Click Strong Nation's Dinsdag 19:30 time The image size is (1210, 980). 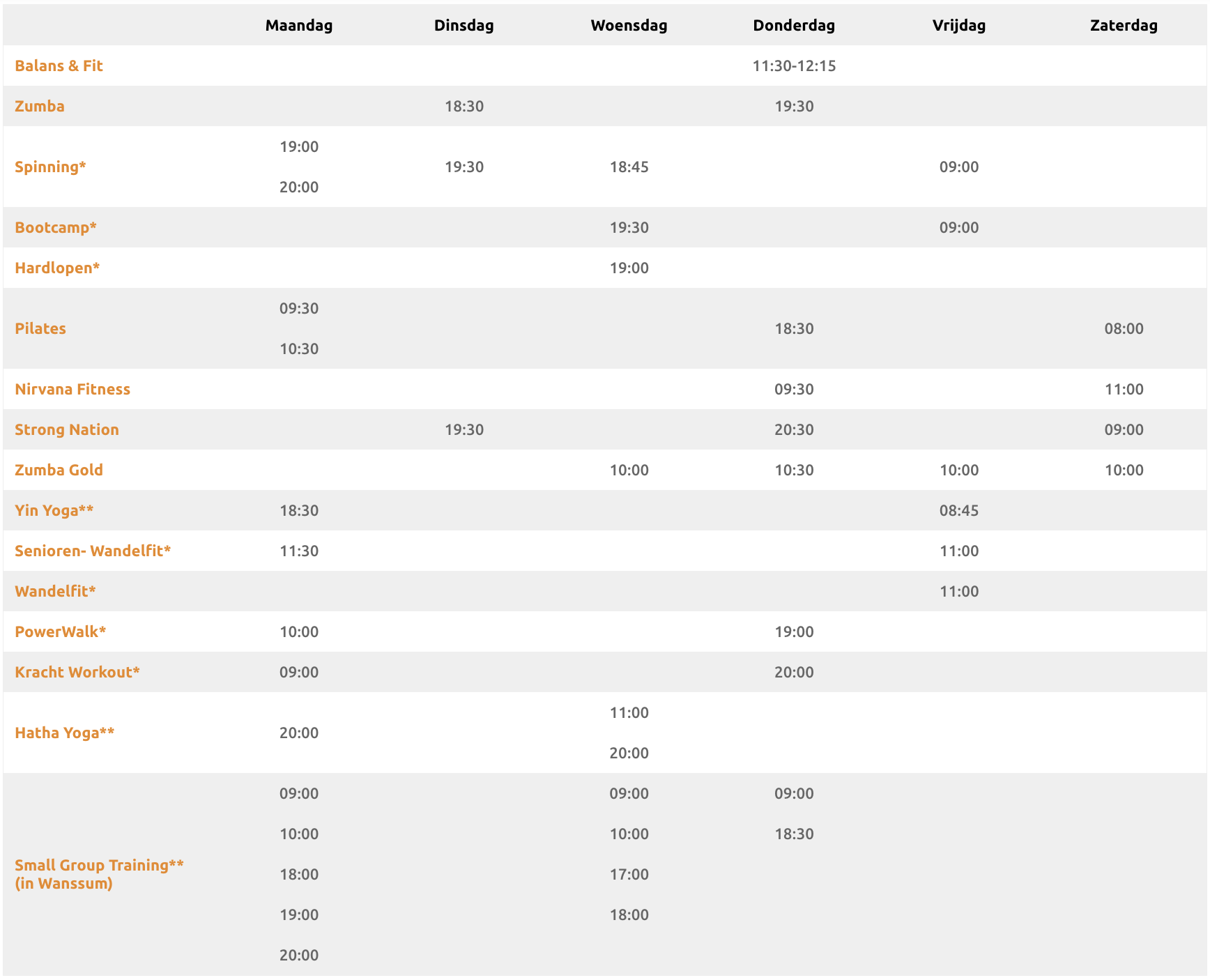pyautogui.click(x=464, y=430)
